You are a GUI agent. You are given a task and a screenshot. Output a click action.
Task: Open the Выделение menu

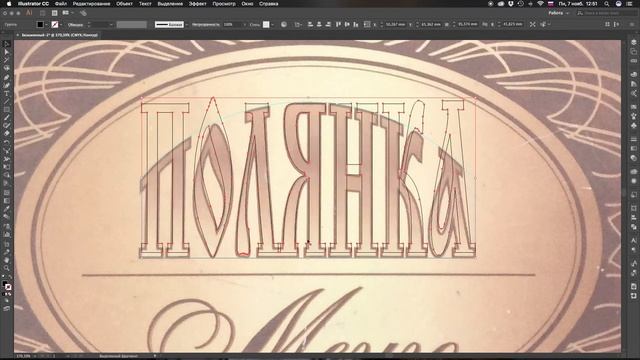click(170, 4)
